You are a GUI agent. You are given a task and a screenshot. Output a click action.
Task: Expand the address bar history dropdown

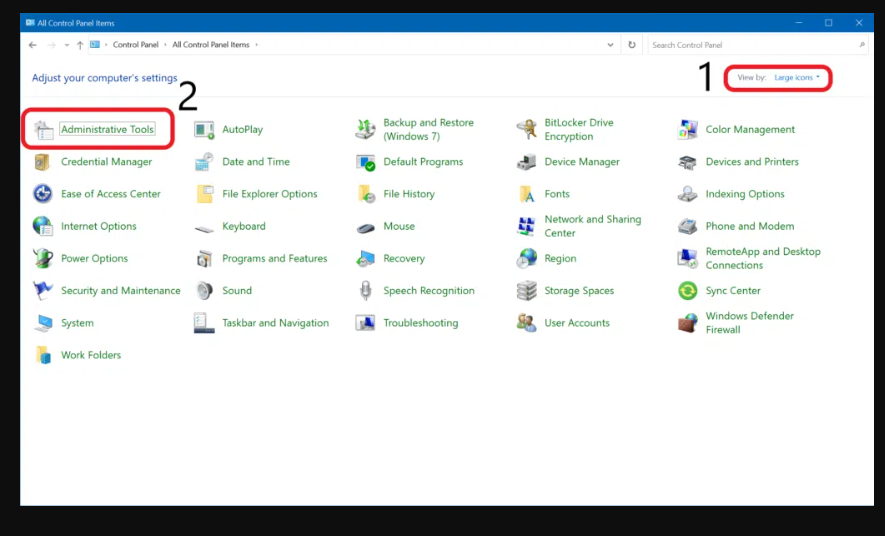coord(611,45)
